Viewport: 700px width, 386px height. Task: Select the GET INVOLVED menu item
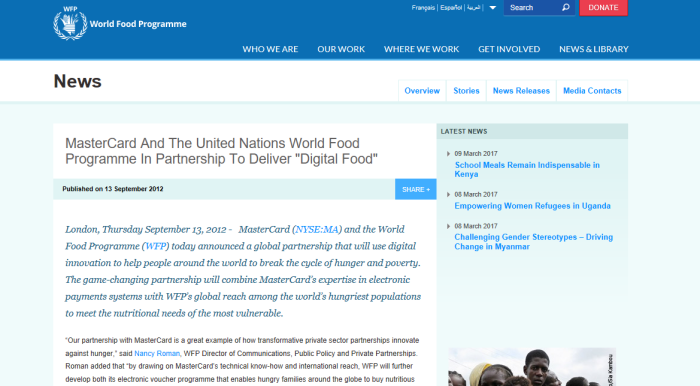click(x=509, y=49)
